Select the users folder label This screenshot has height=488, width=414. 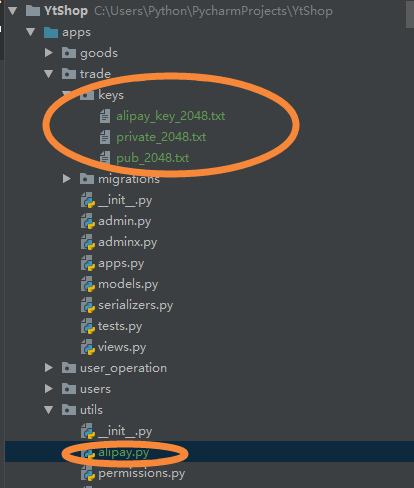(x=95, y=389)
